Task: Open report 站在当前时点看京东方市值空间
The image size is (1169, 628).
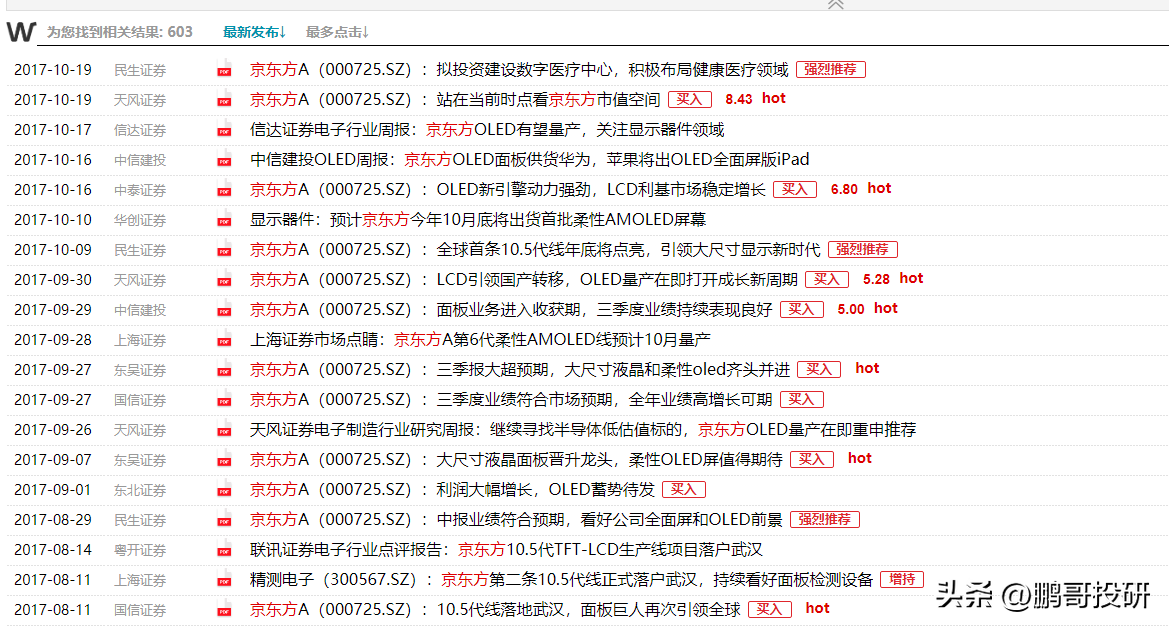Action: click(455, 100)
